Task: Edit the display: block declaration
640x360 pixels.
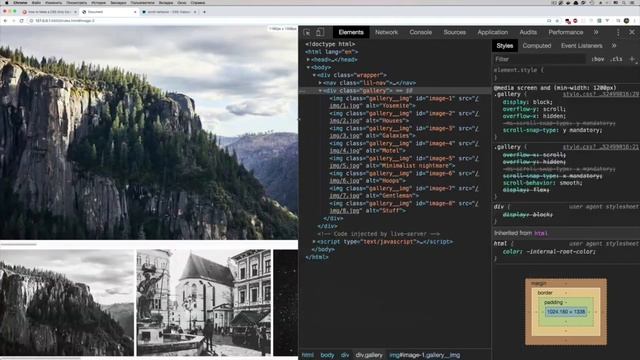Action: 527,102
